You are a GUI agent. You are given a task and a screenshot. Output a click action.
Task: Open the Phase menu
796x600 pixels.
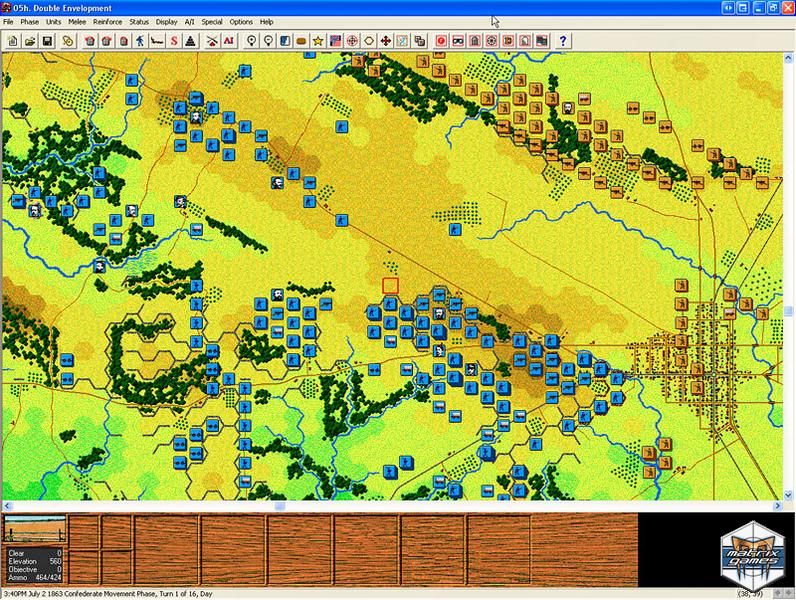point(27,21)
